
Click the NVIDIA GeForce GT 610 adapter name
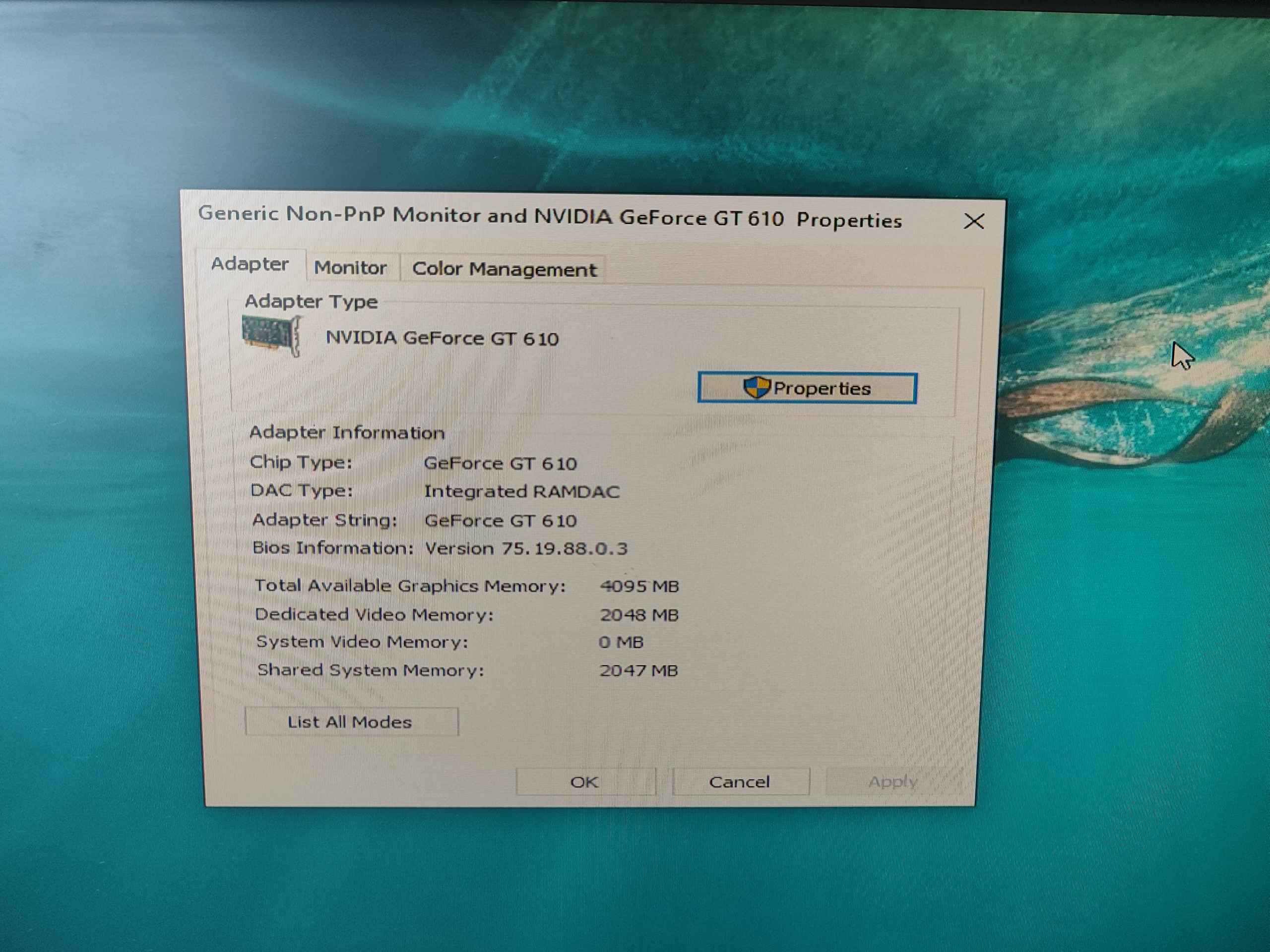(x=442, y=339)
